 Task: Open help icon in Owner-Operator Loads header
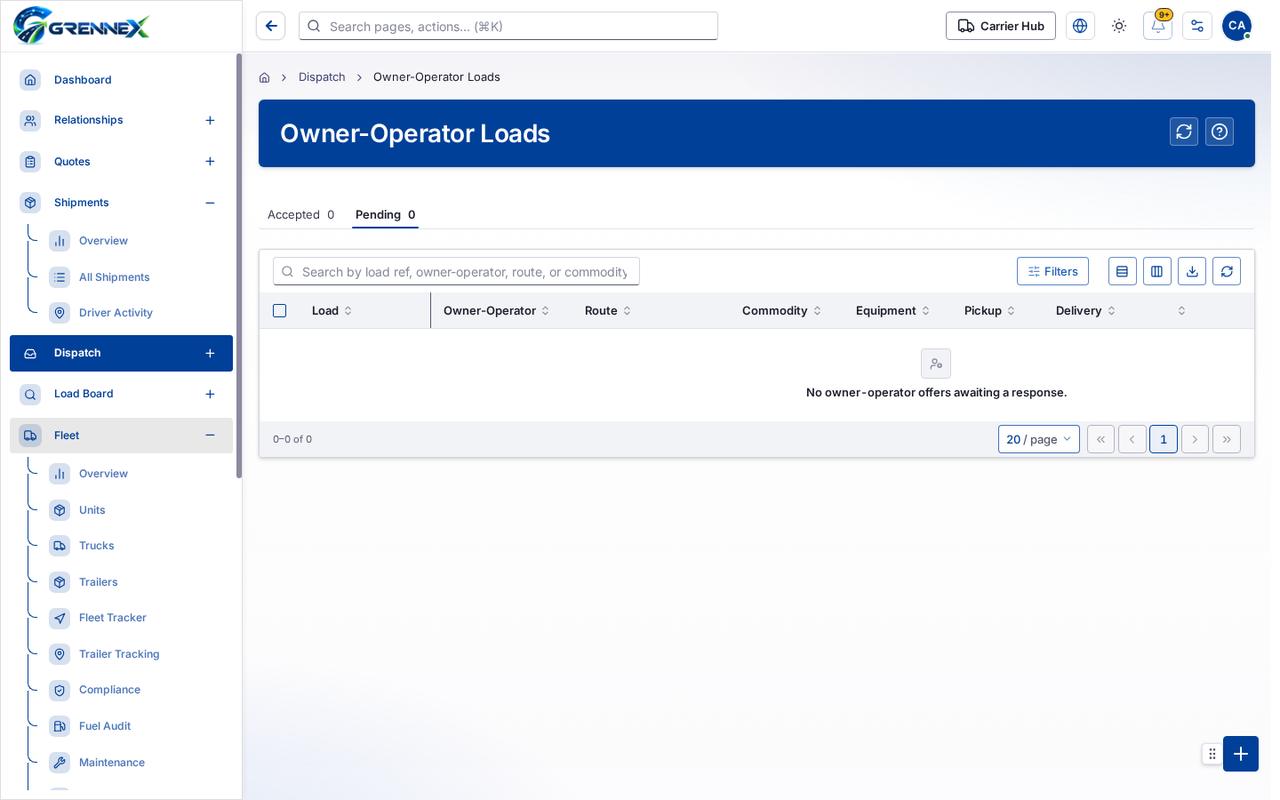coord(1219,132)
